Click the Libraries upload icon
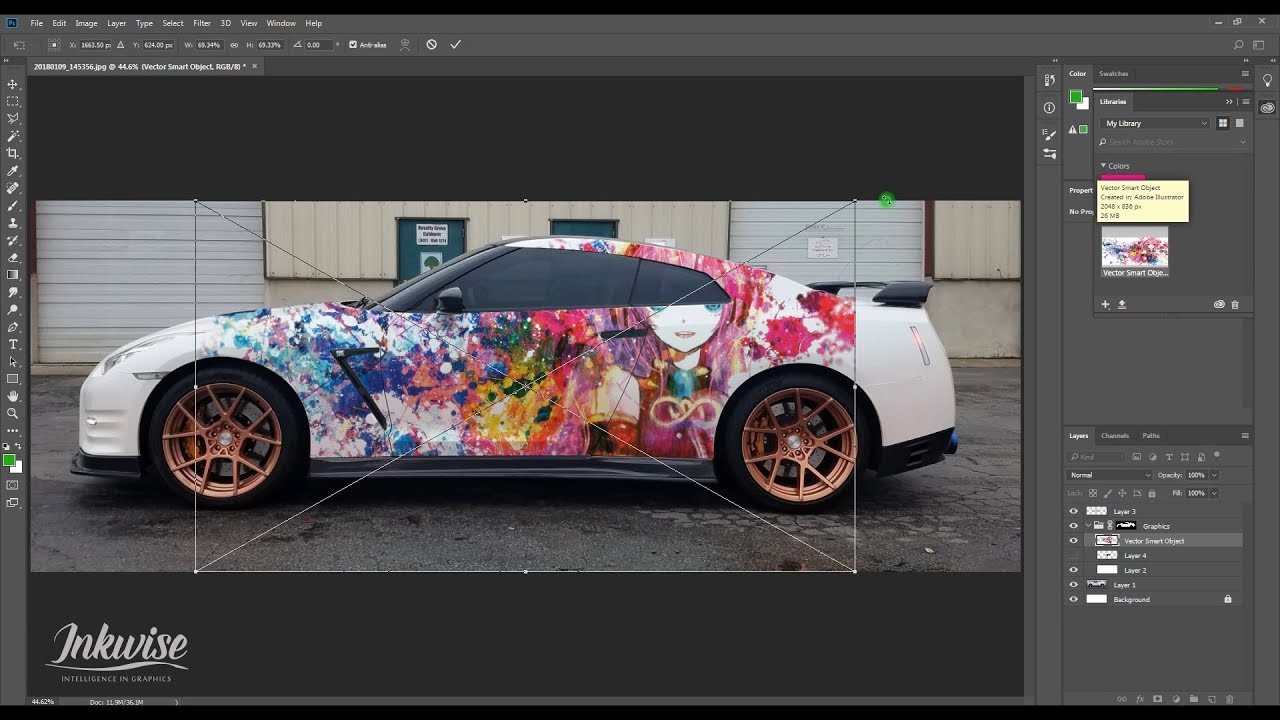The width and height of the screenshot is (1280, 720). (1122, 305)
